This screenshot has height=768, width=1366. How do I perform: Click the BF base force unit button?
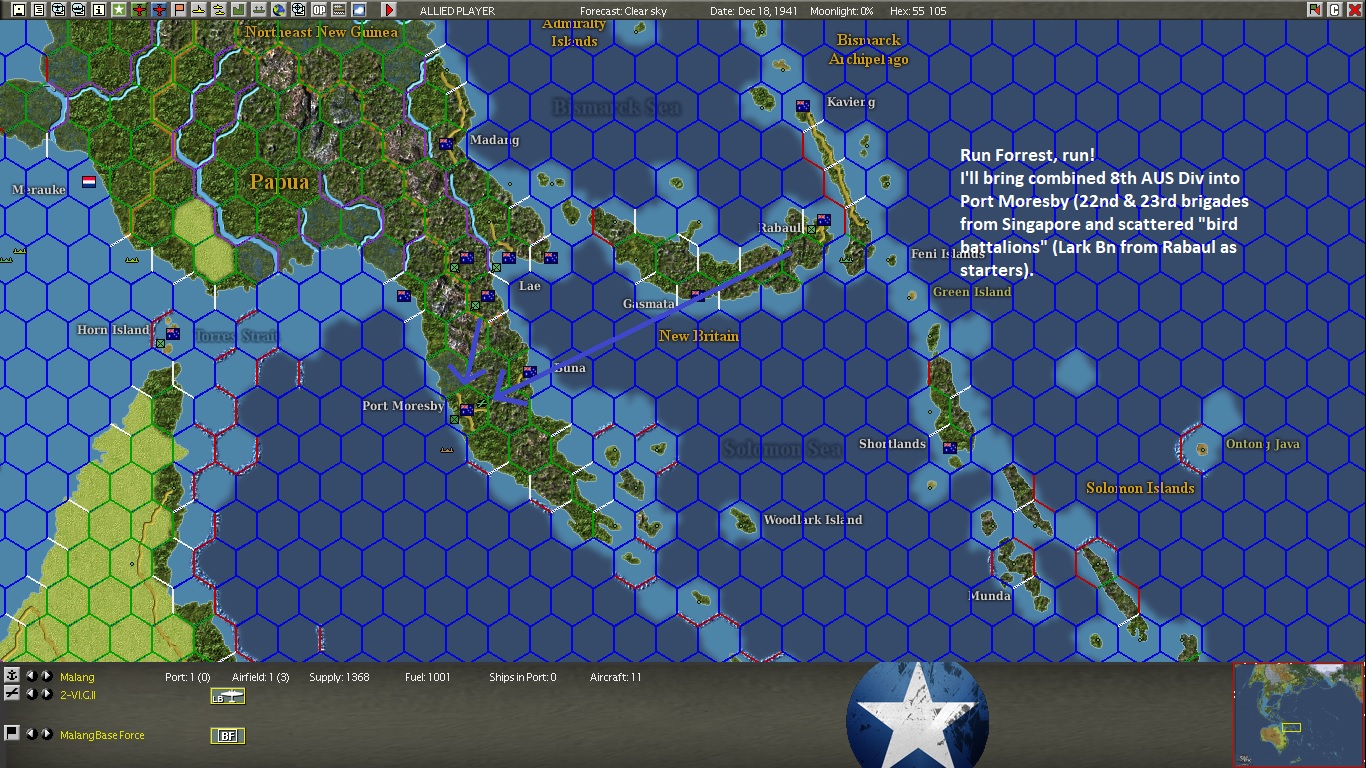click(x=229, y=735)
